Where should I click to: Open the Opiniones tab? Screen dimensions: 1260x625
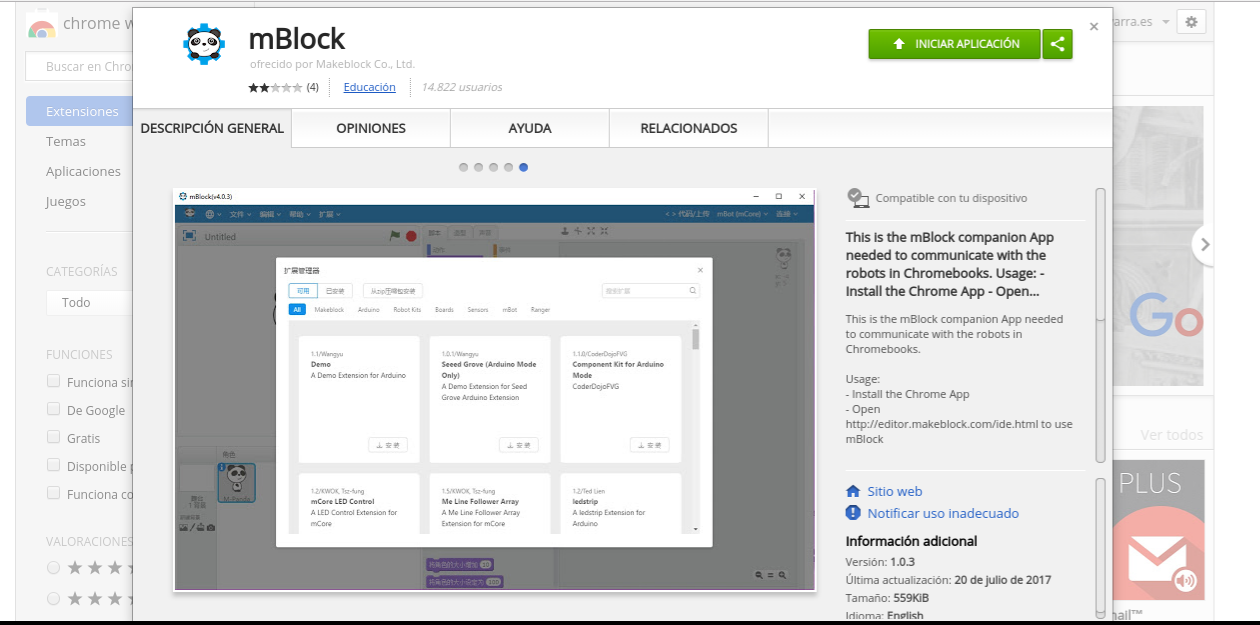(x=371, y=128)
